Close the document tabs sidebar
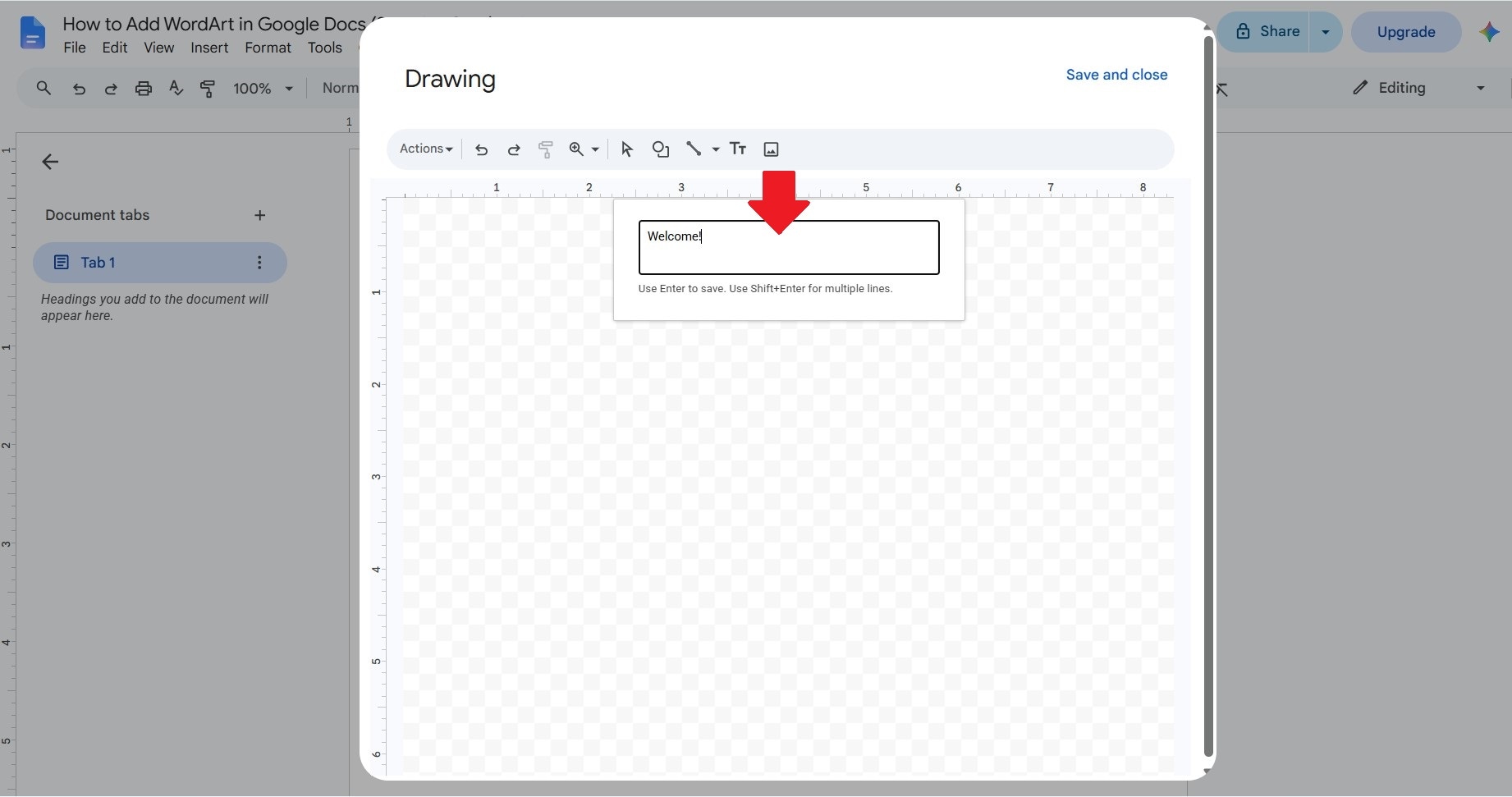This screenshot has width=1512, height=797. click(50, 162)
